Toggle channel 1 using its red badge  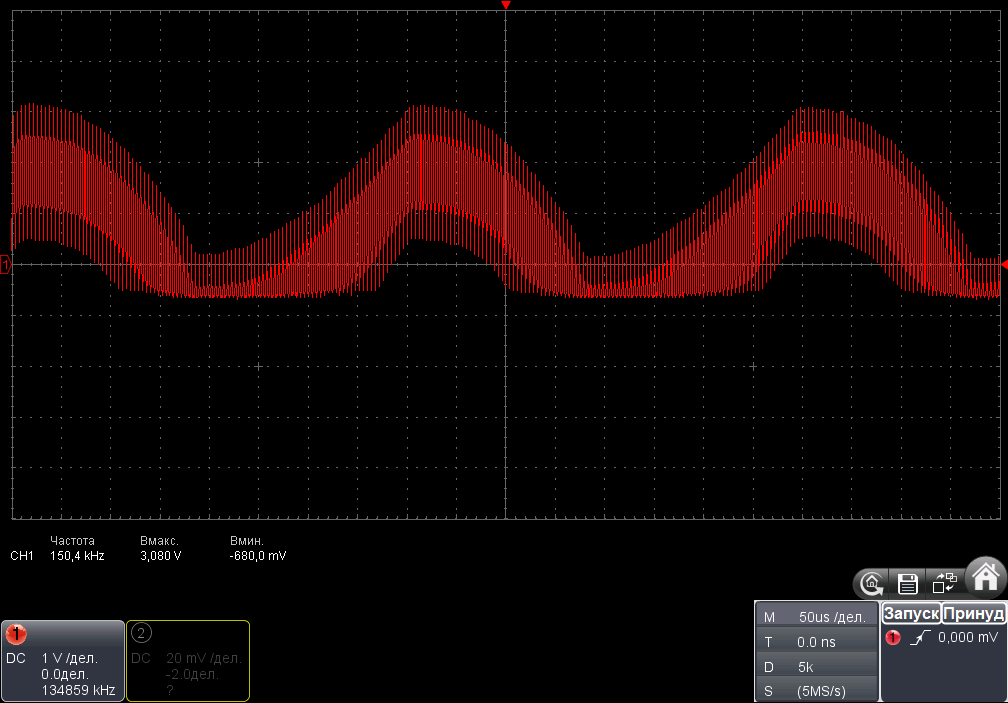point(17,634)
